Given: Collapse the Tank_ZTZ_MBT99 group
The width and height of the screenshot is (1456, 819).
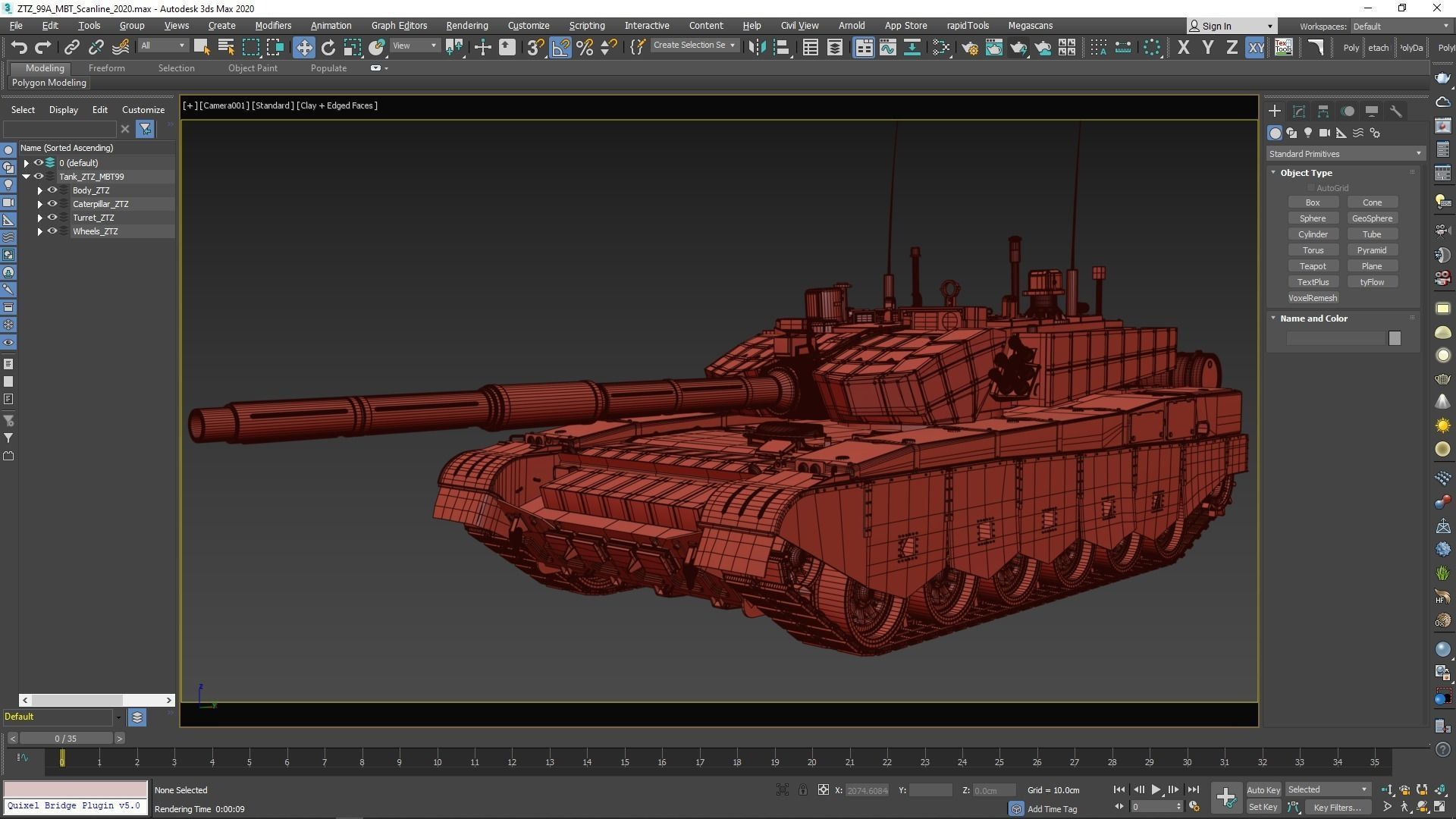Looking at the screenshot, I should point(27,177).
